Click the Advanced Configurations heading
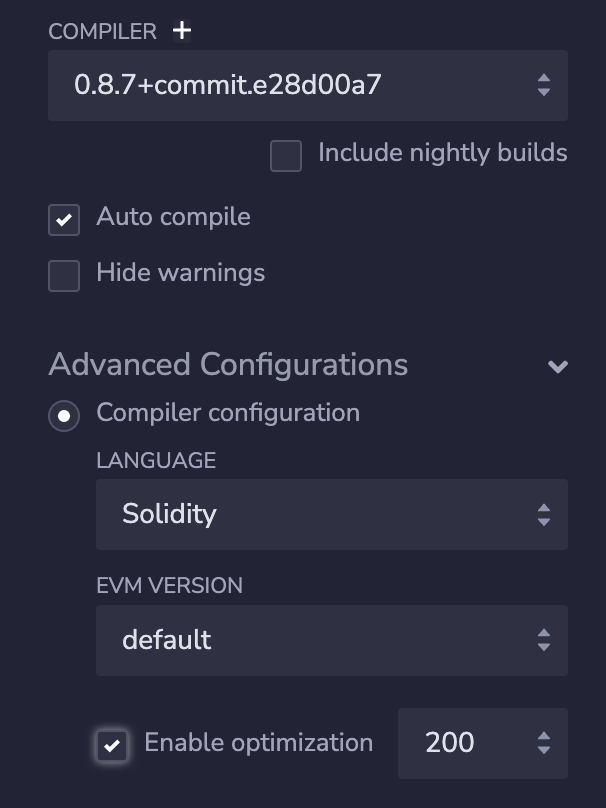The width and height of the screenshot is (606, 808). (228, 364)
